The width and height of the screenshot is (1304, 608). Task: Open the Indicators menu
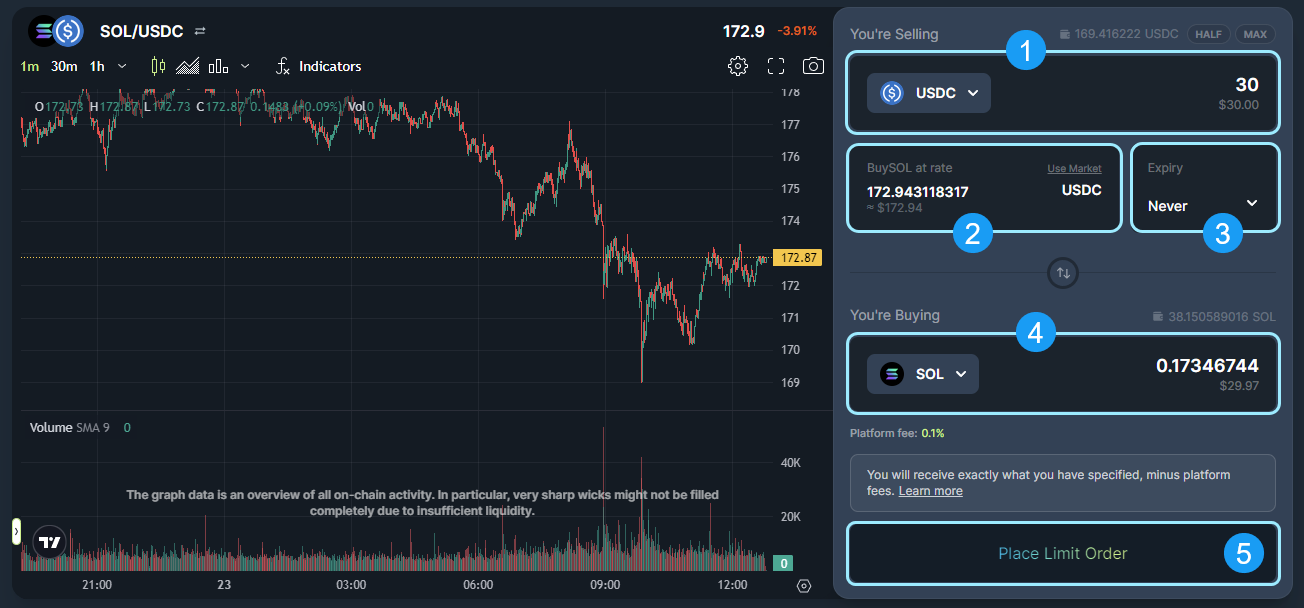pyautogui.click(x=318, y=66)
